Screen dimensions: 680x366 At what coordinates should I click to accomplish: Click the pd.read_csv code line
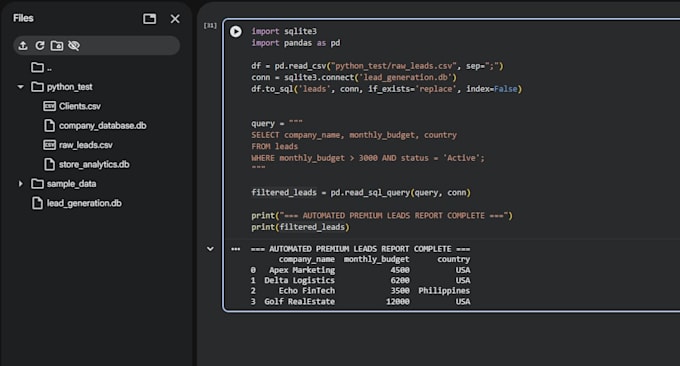[x=377, y=66]
